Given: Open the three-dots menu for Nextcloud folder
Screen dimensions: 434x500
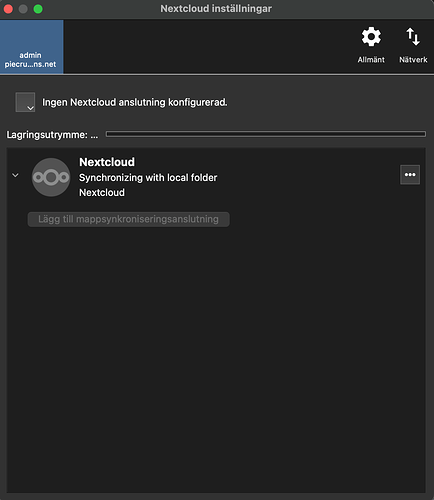Looking at the screenshot, I should pos(410,175).
